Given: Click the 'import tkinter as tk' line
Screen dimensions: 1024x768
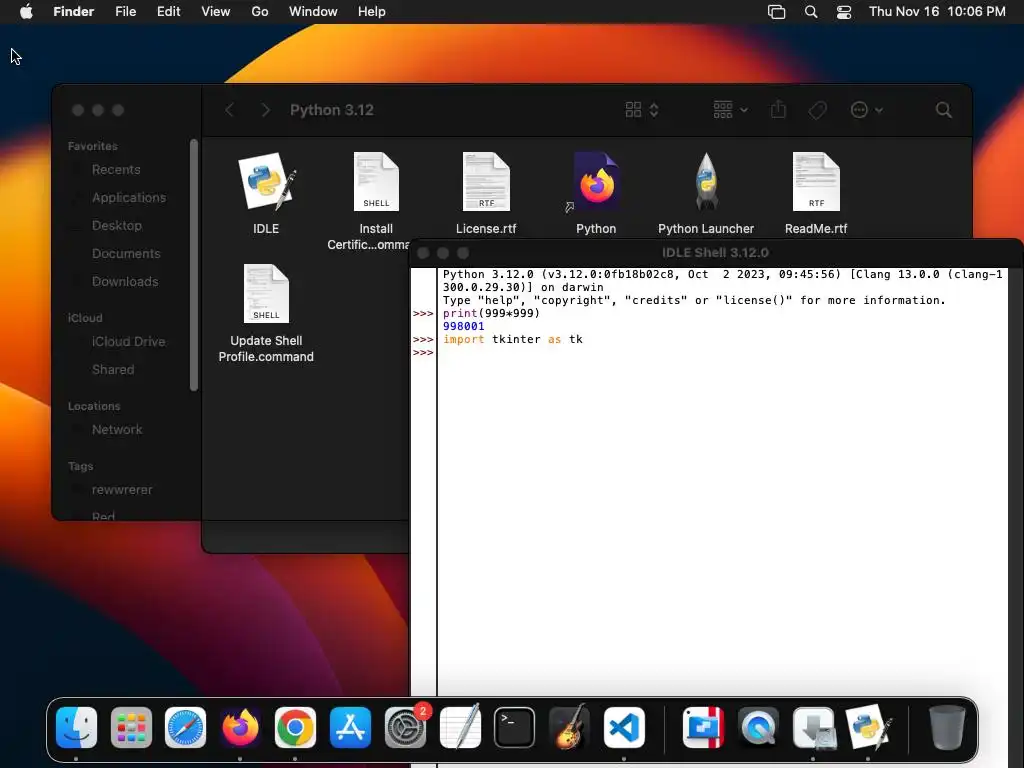Looking at the screenshot, I should 513,340.
